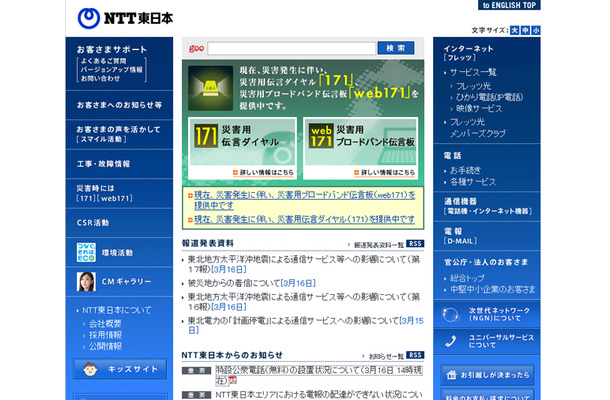Viewport: 610px width, 400px height.
Task: Open インターネット フレッツ heading
Action: [468, 53]
